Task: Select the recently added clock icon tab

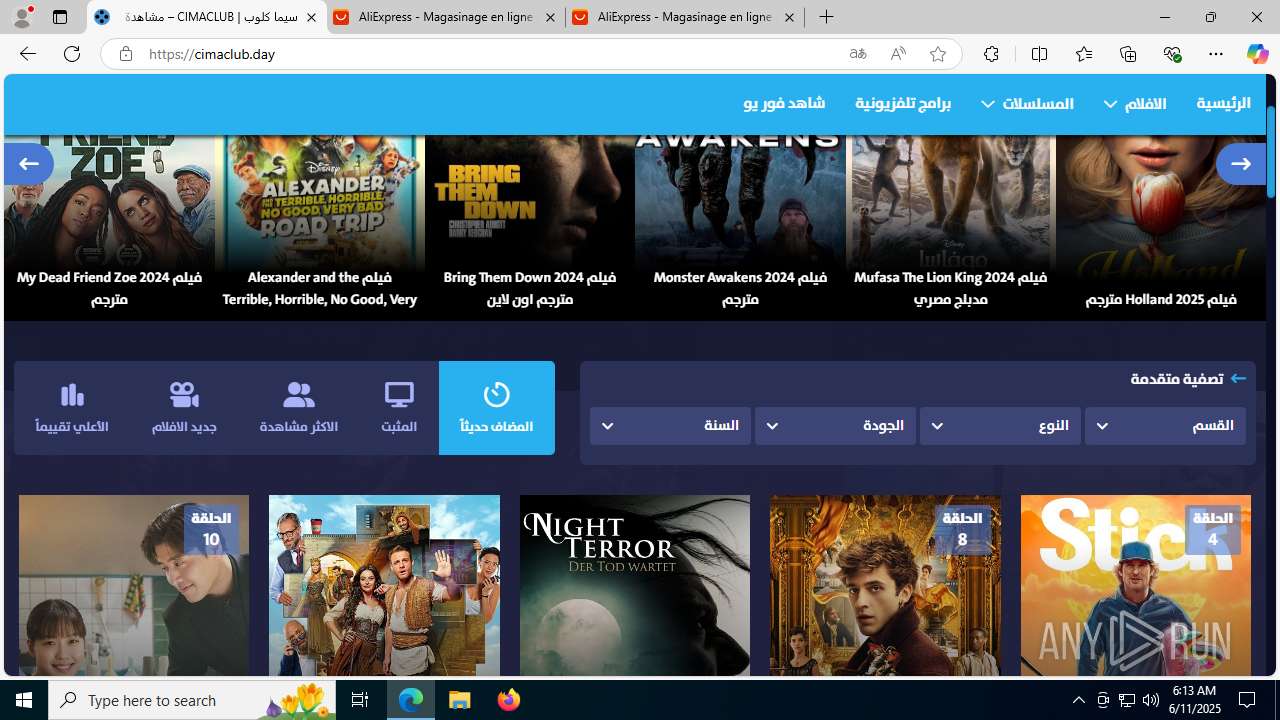Action: pos(497,408)
